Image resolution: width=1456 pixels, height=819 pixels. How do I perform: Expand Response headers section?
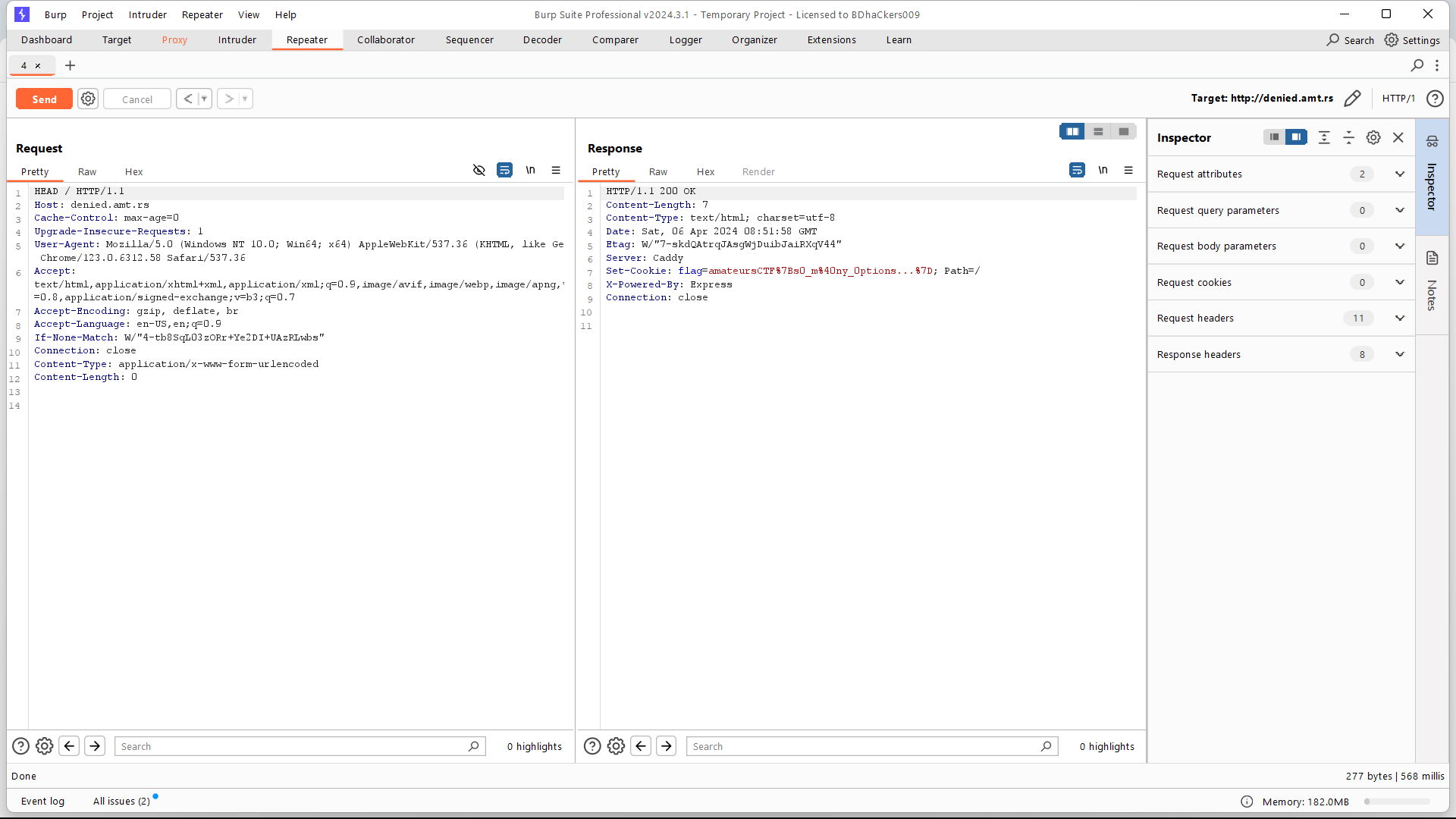pyautogui.click(x=1399, y=354)
